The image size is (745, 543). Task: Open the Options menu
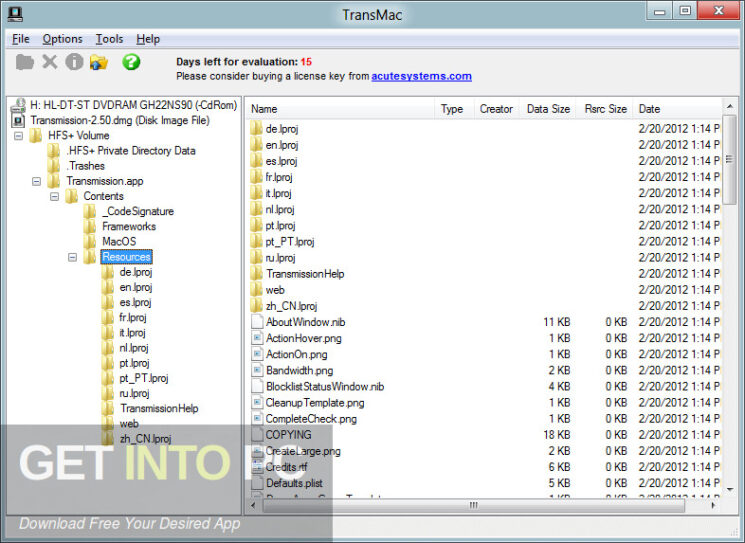(x=63, y=39)
